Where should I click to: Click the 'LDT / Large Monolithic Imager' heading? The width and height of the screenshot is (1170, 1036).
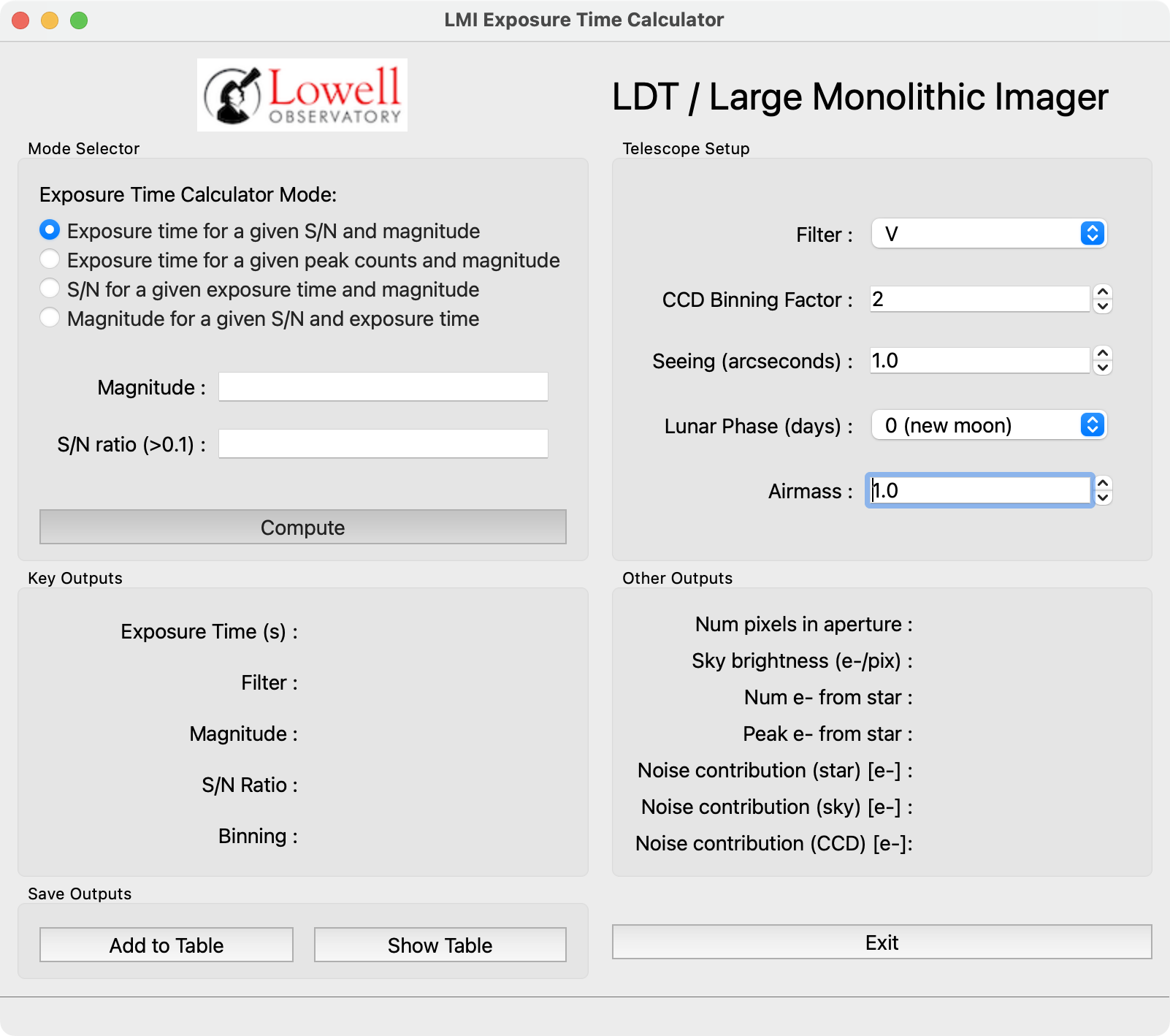(x=860, y=97)
